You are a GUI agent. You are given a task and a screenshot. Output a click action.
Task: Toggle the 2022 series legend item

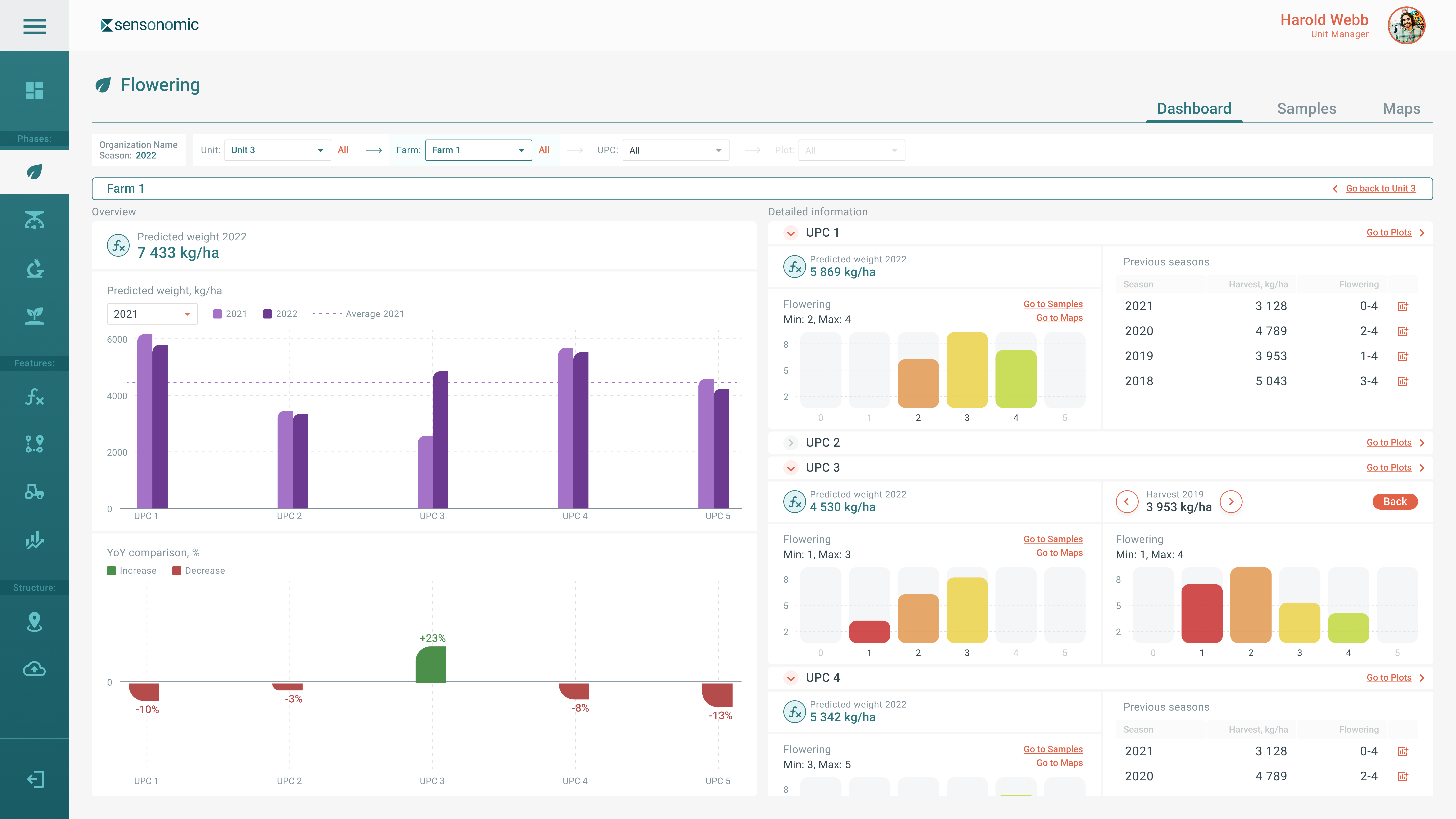(x=280, y=314)
